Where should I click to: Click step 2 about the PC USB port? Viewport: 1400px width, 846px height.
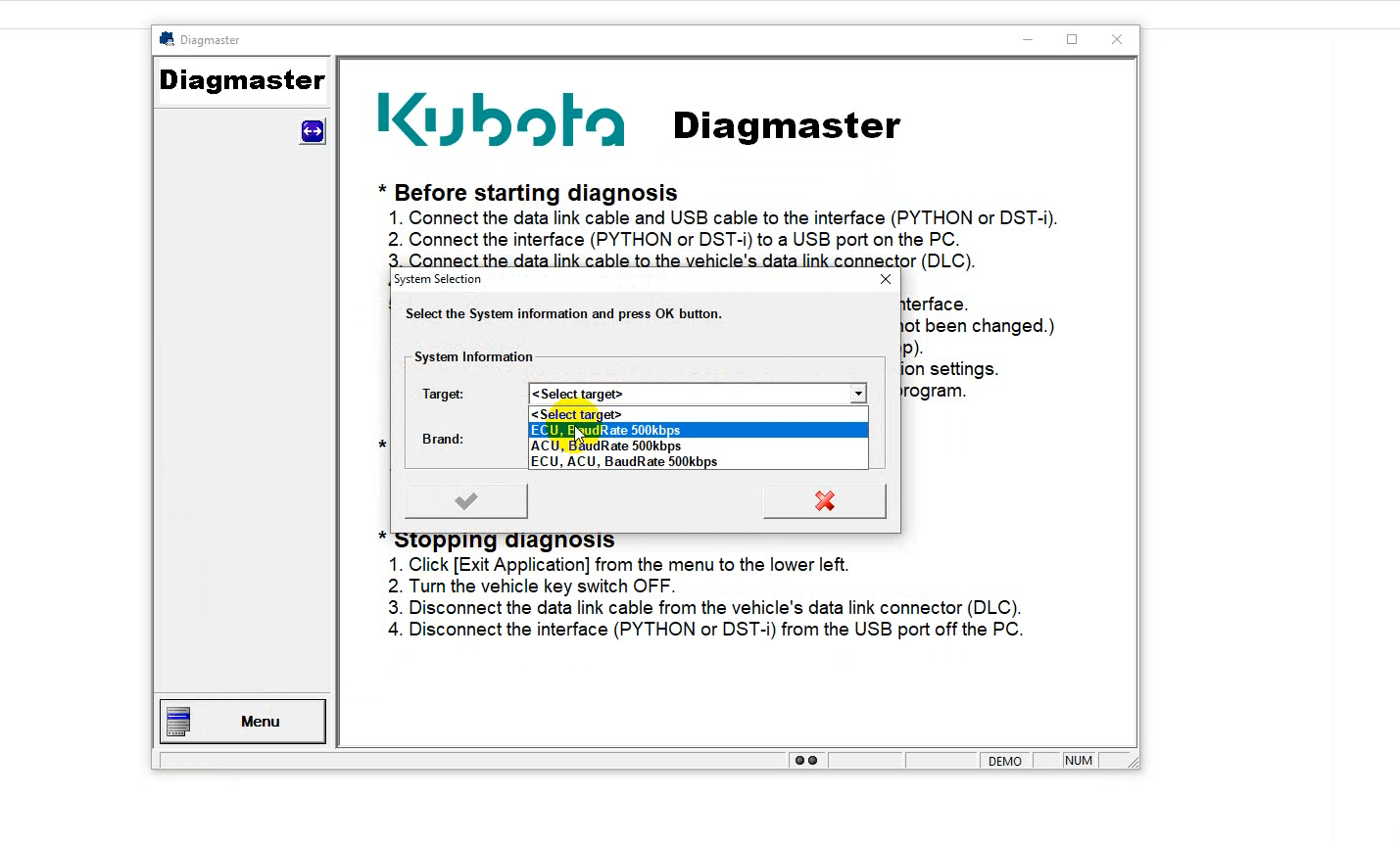(674, 240)
